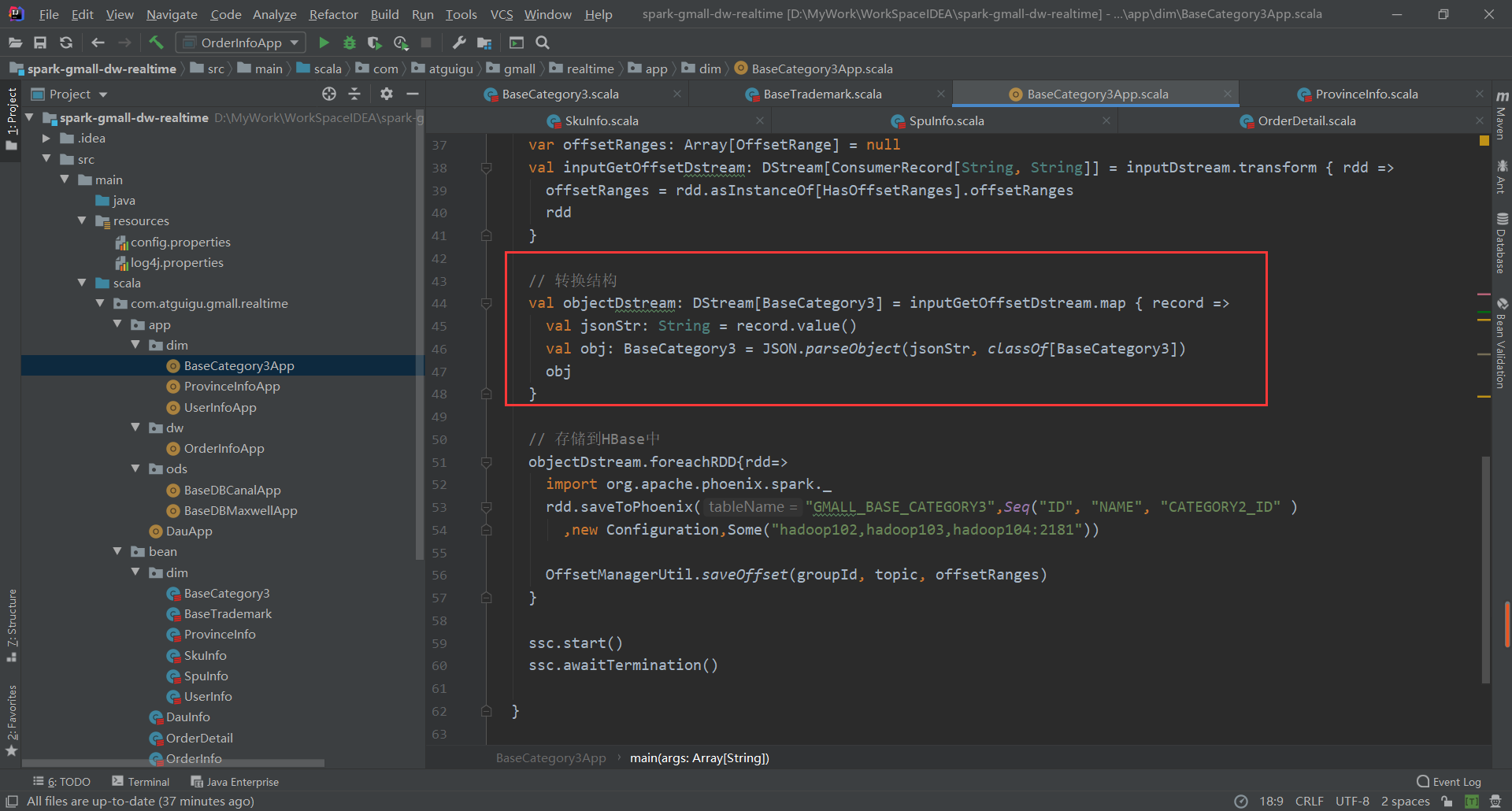Viewport: 1512px width, 811px height.
Task: Expand the .idea folder
Action: 46,139
